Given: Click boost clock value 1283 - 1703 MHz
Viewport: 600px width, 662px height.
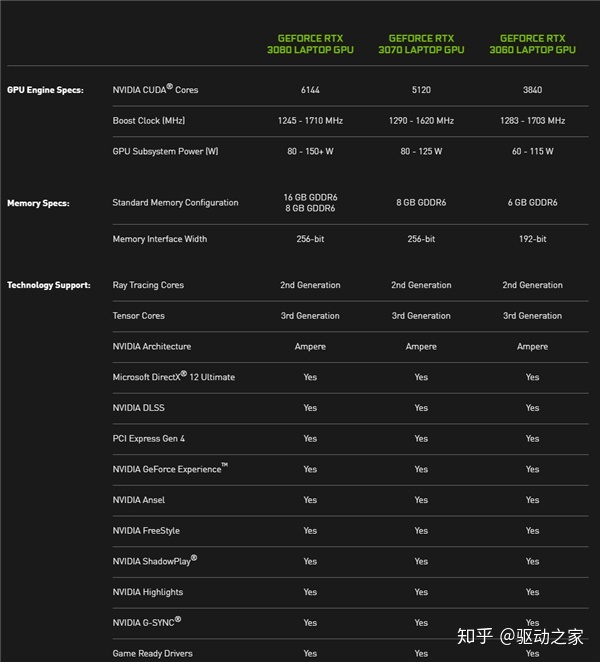Looking at the screenshot, I should coord(532,121).
